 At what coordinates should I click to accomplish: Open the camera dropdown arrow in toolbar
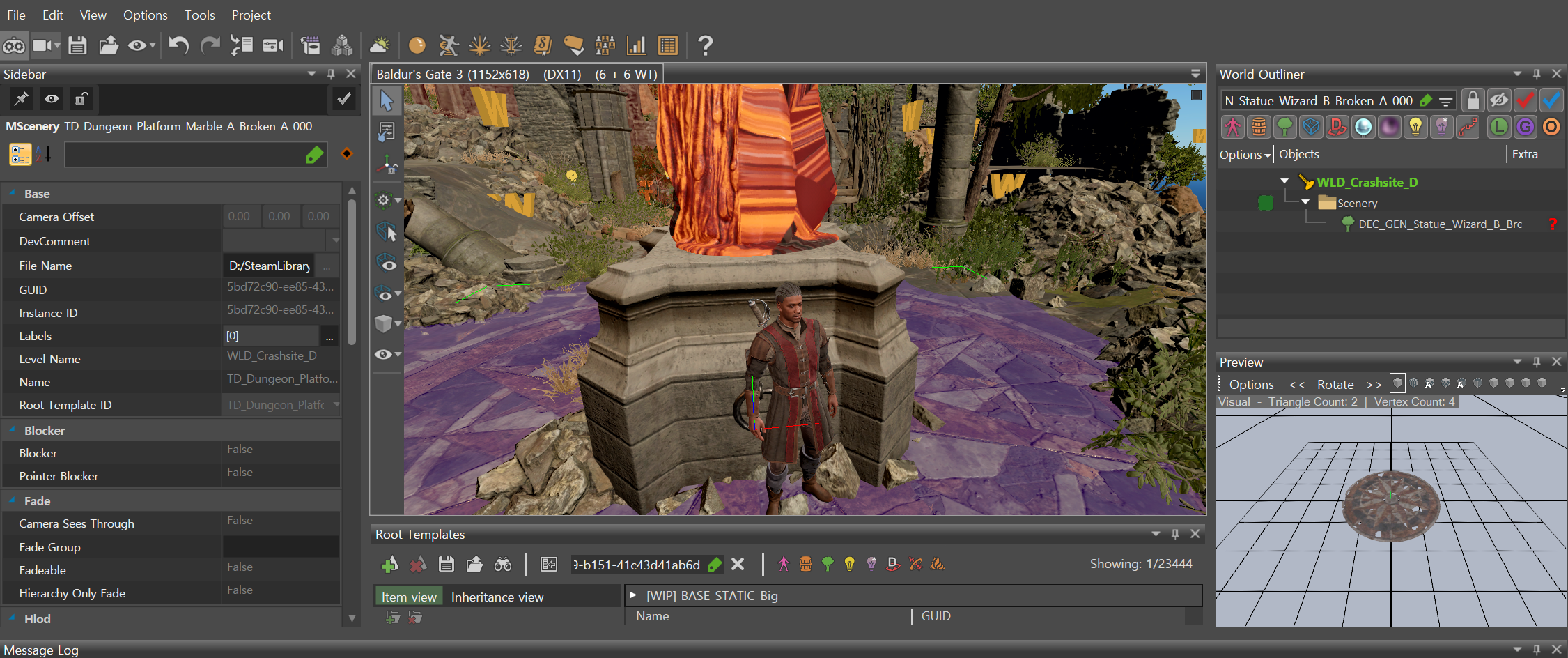57,46
